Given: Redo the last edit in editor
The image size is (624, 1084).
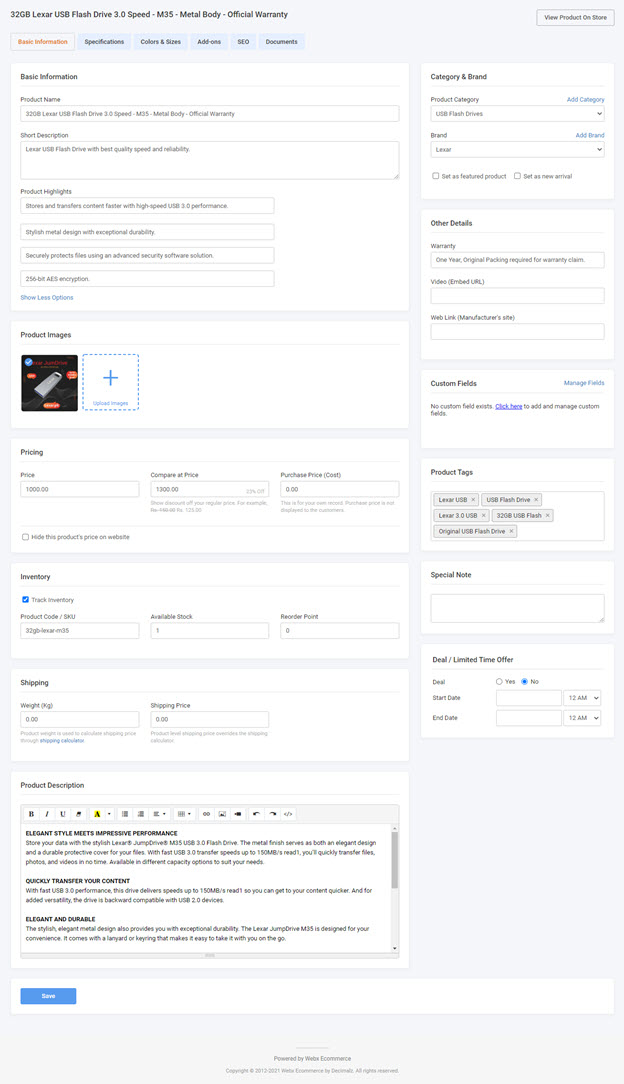Looking at the screenshot, I should click(x=272, y=814).
